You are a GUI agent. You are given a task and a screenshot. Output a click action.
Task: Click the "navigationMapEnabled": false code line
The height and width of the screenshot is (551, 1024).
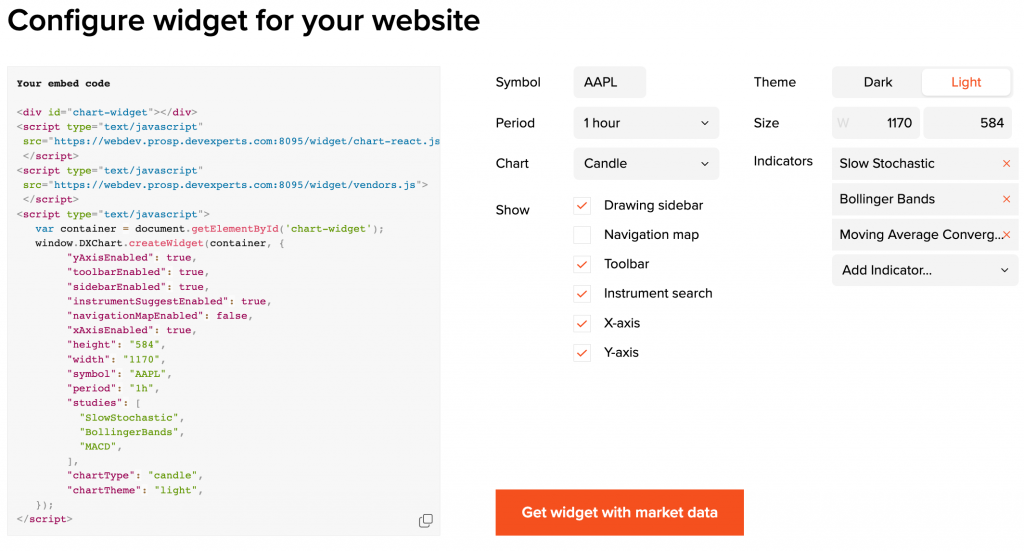[160, 316]
